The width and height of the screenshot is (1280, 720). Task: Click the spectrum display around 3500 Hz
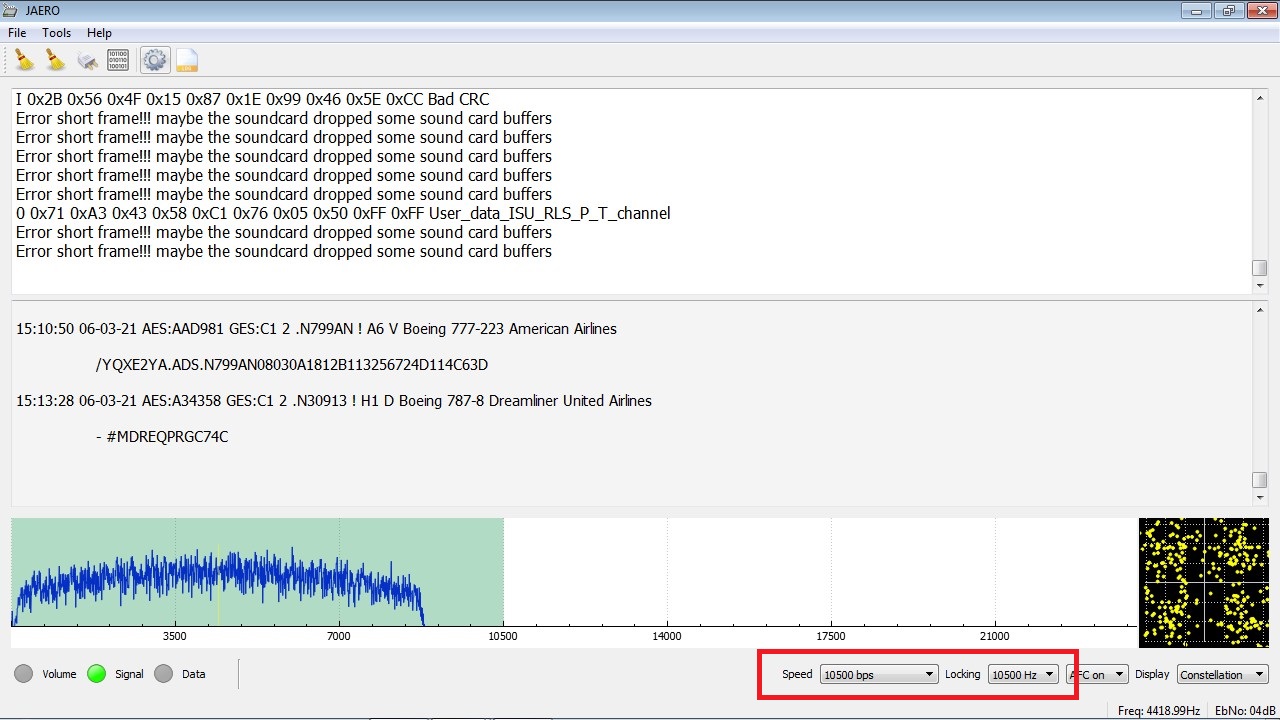coord(175,580)
